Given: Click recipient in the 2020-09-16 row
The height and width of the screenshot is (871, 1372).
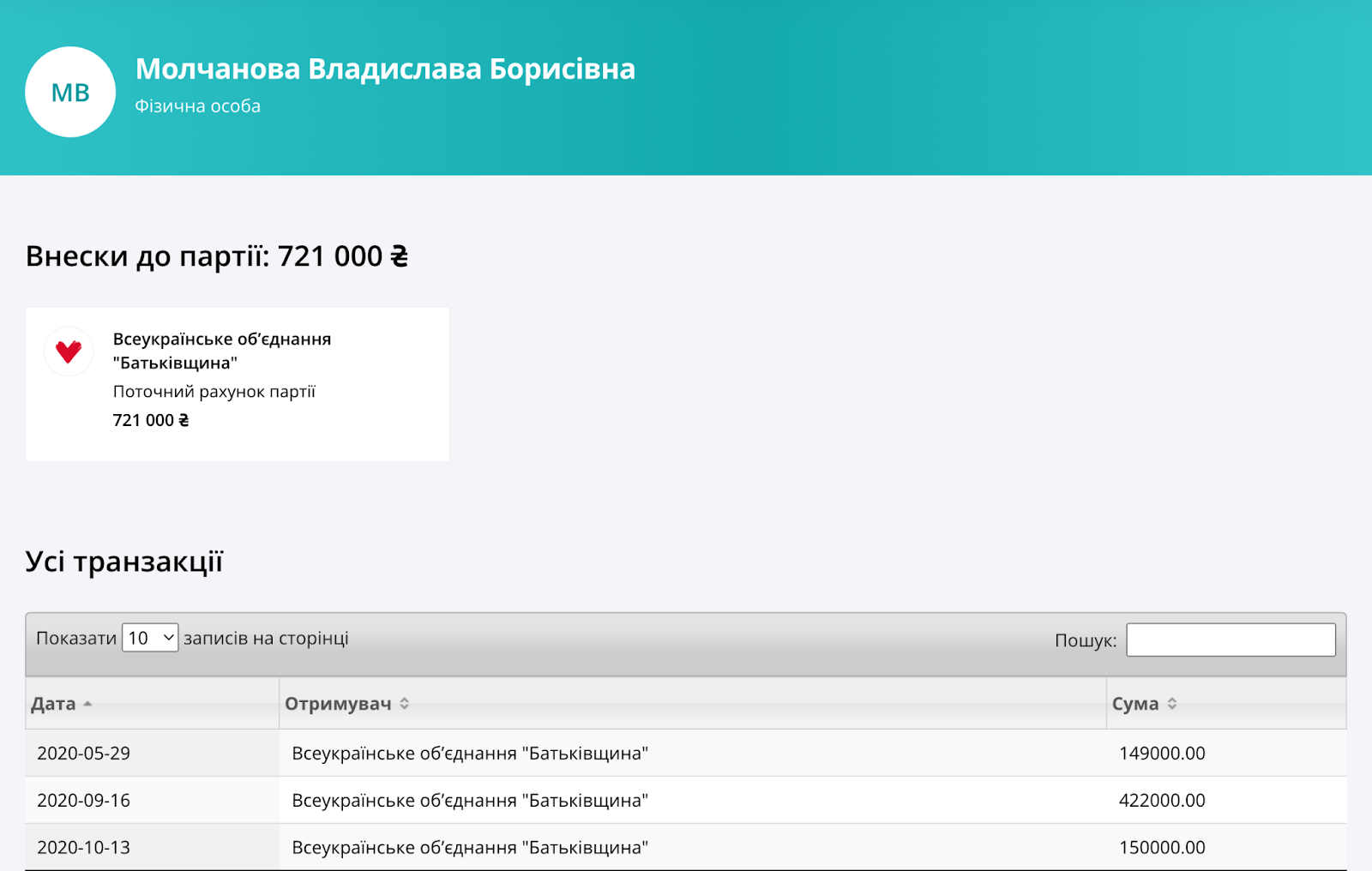Looking at the screenshot, I should (x=470, y=801).
